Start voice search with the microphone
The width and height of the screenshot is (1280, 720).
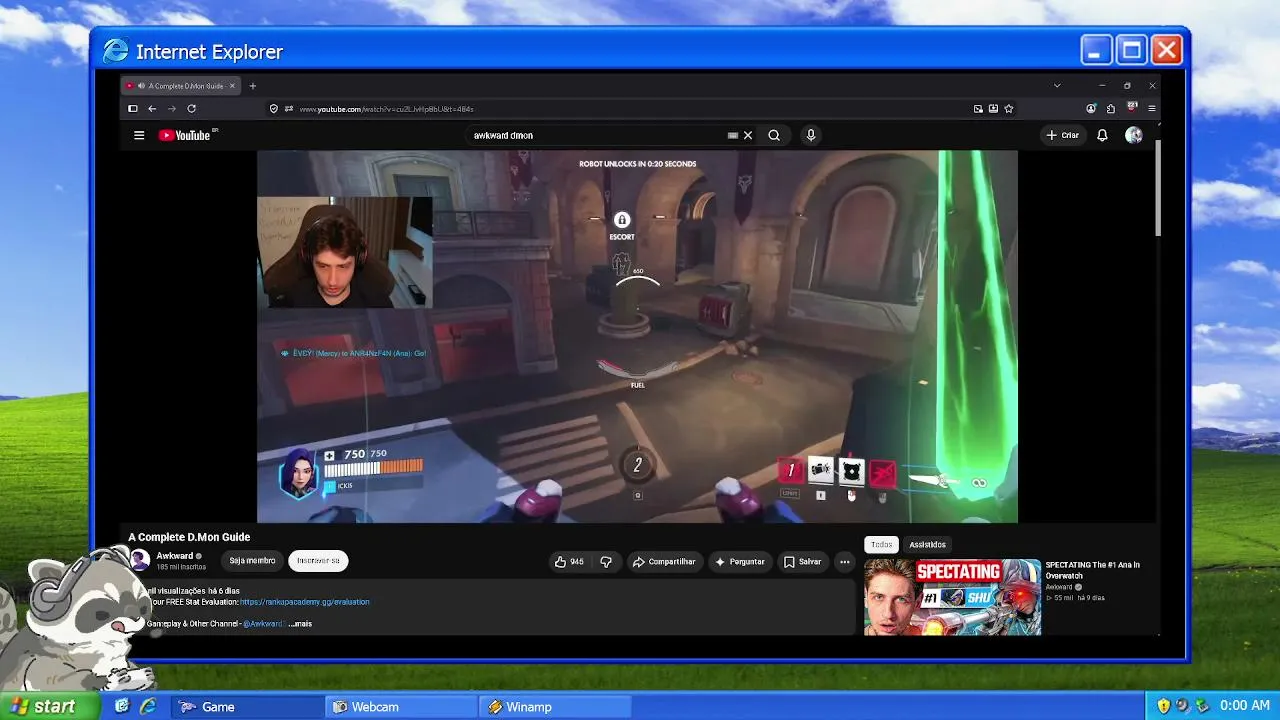tap(811, 135)
